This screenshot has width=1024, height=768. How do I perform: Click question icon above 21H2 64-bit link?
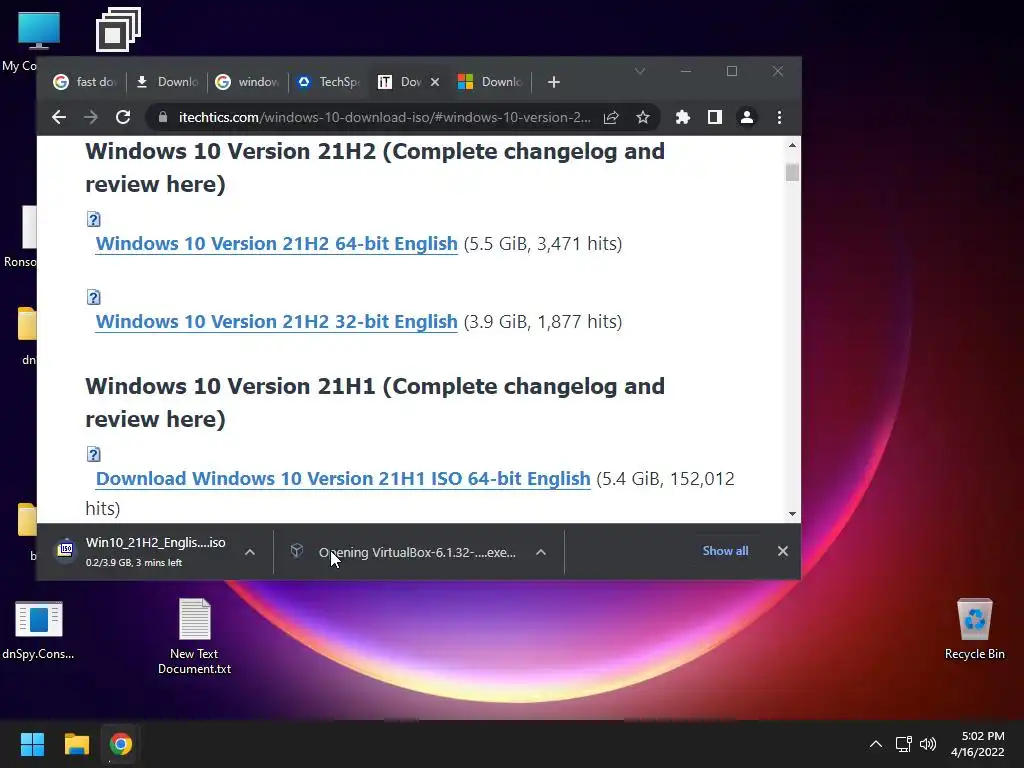tap(93, 219)
